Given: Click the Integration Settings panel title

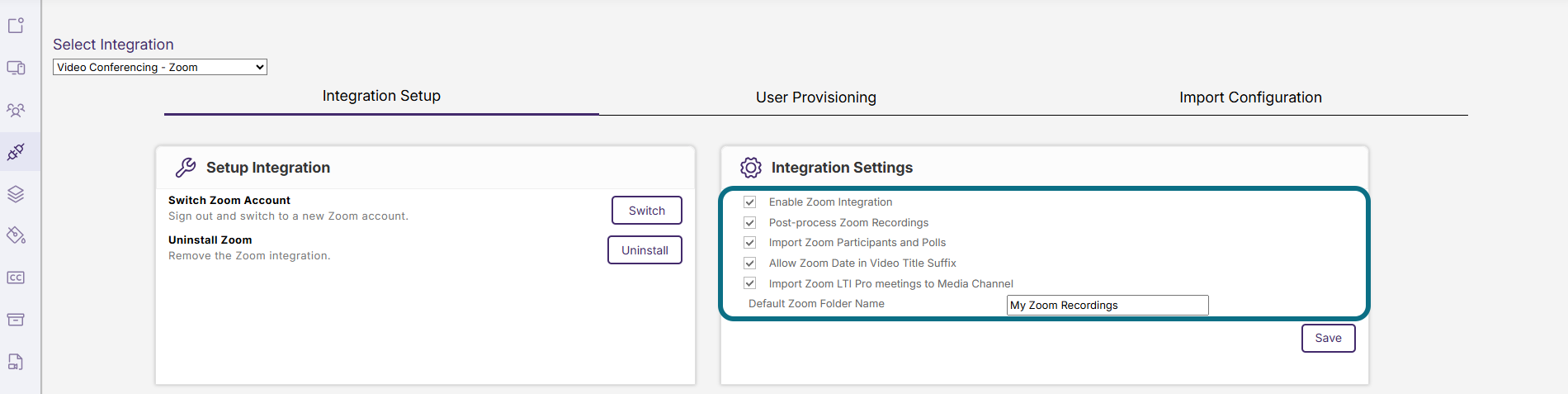Looking at the screenshot, I should [x=842, y=168].
